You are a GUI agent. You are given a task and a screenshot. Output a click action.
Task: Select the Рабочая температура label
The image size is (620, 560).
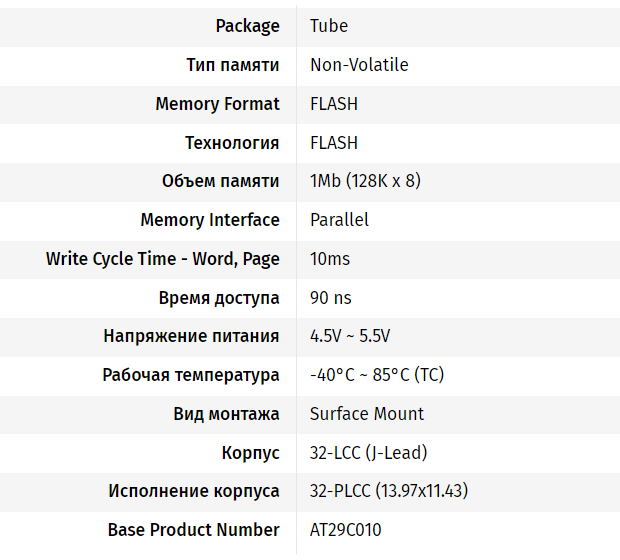191,375
